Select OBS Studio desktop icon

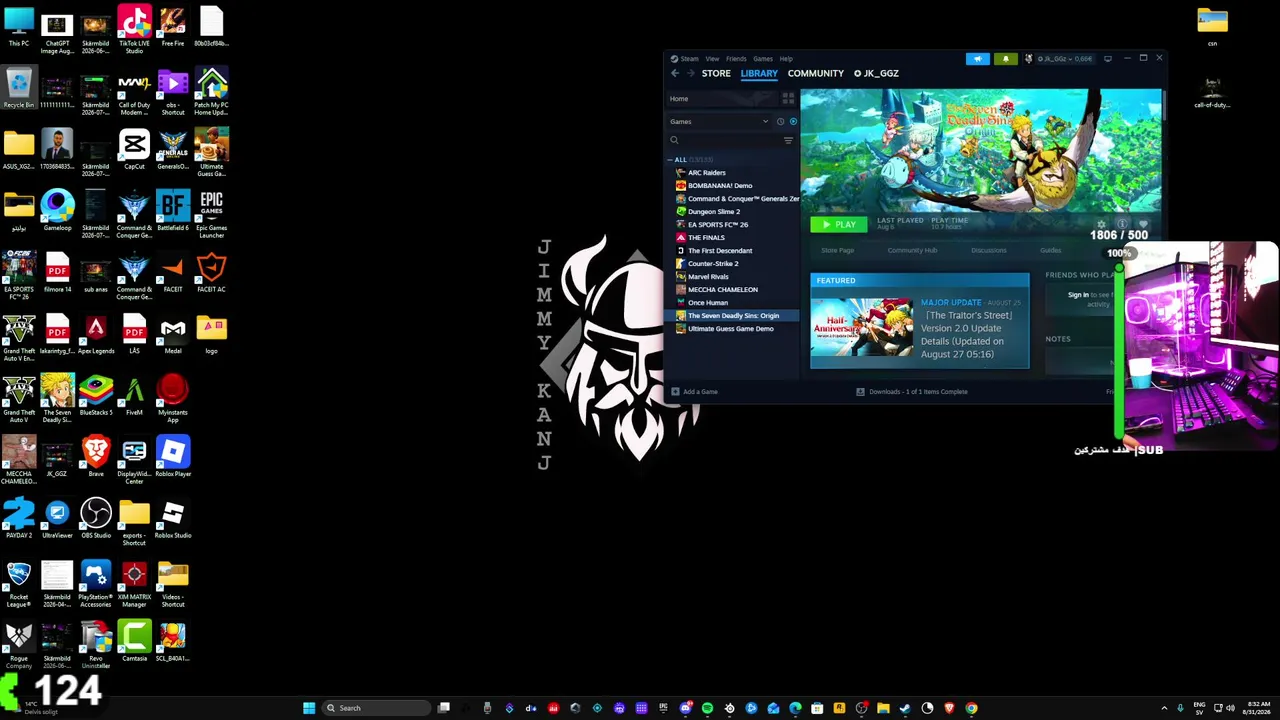pos(96,519)
